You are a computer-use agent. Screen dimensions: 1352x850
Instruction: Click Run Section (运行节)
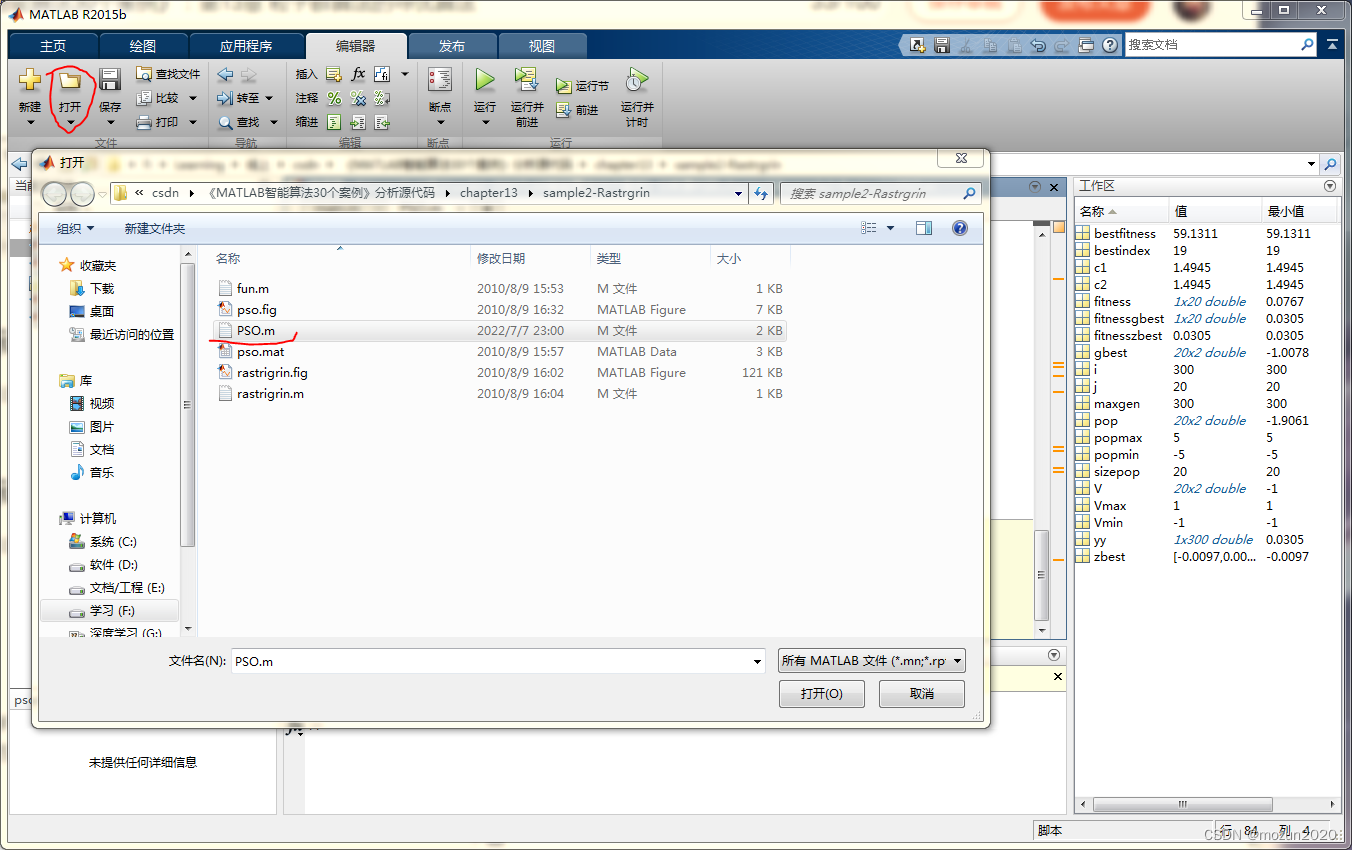tap(582, 86)
